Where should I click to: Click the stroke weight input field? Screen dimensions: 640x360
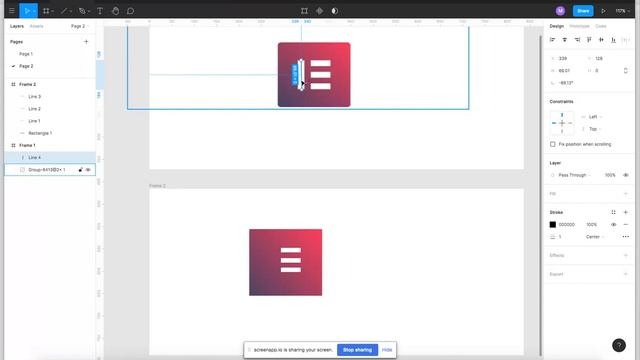click(565, 237)
